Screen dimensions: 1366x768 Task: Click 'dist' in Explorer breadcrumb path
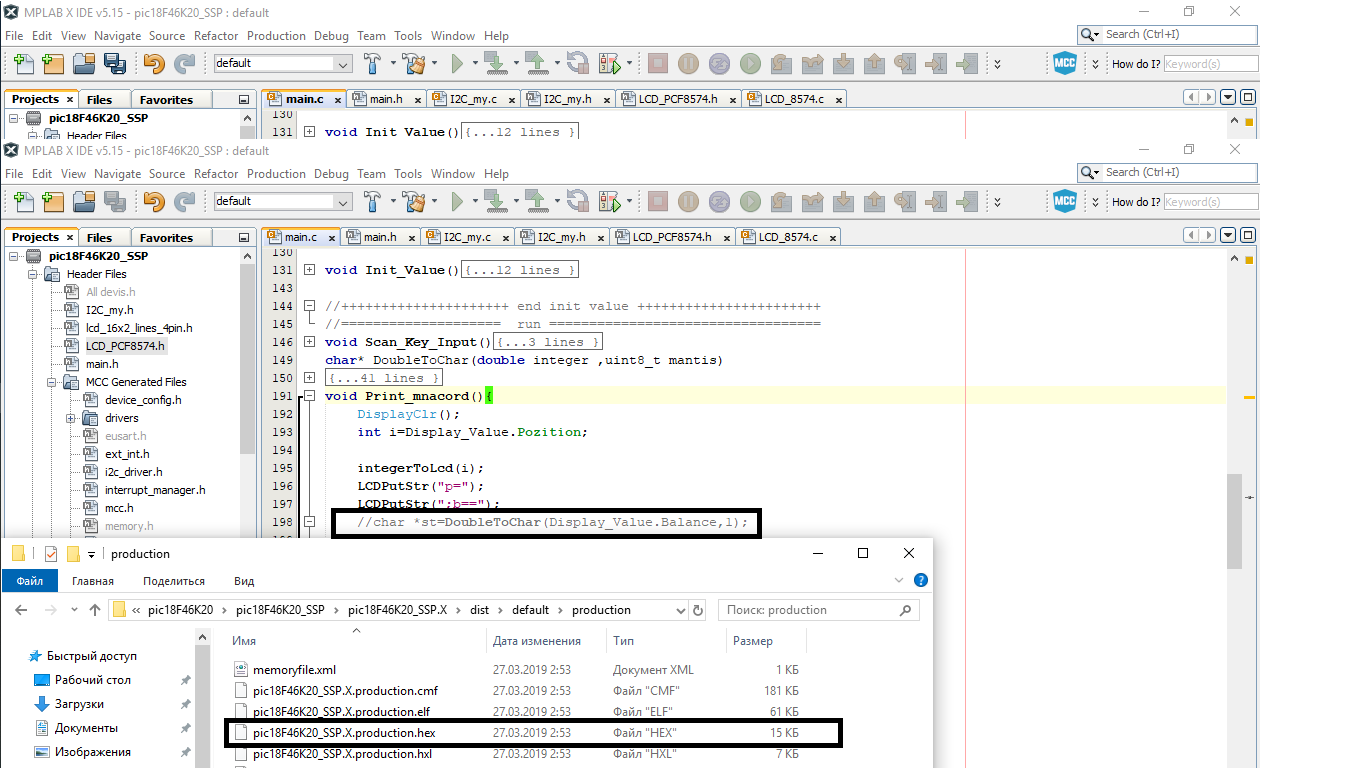480,610
